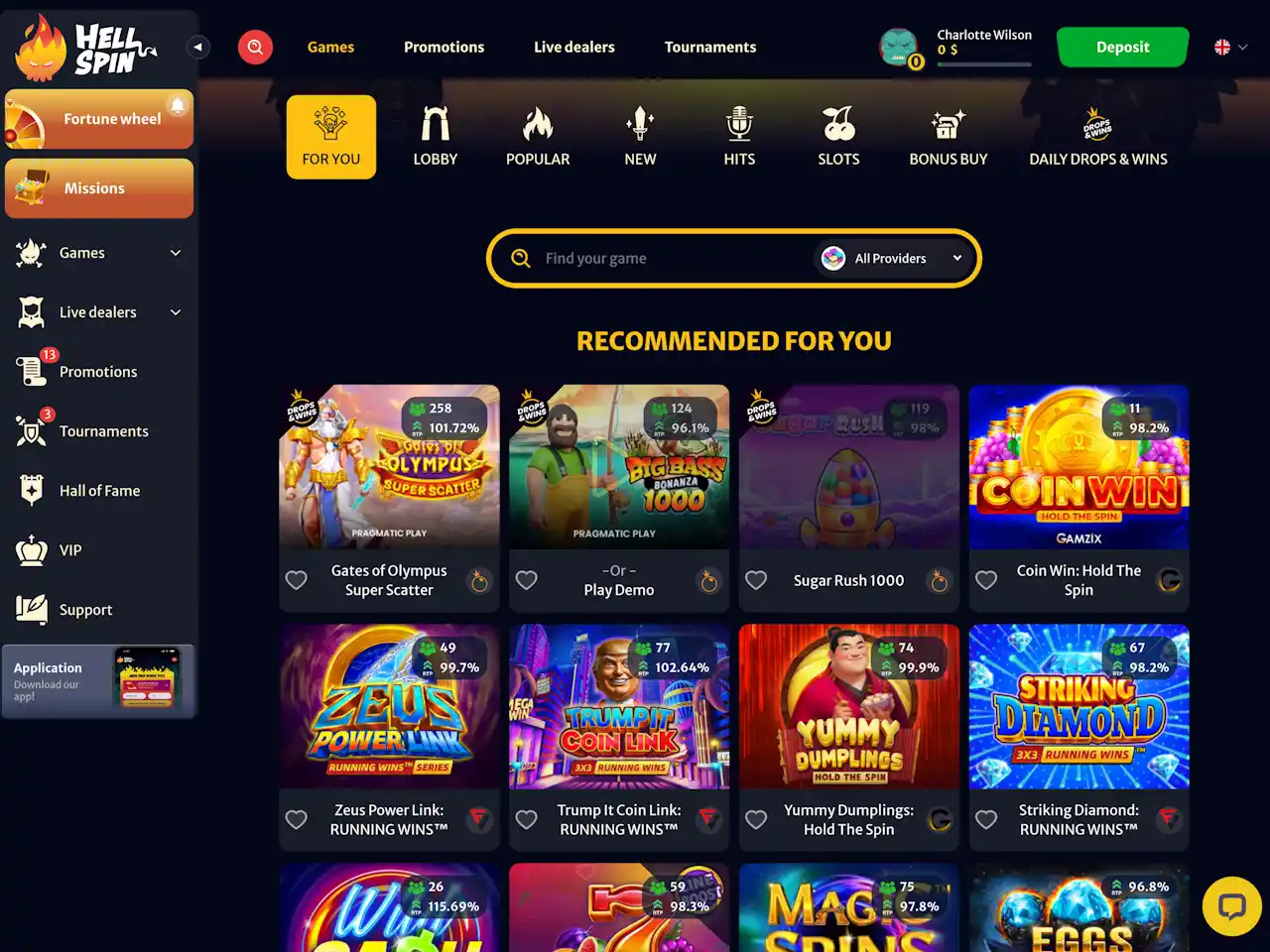Toggle heart on Sugar Rush 1000
Viewport: 1270px width, 952px height.
click(756, 580)
